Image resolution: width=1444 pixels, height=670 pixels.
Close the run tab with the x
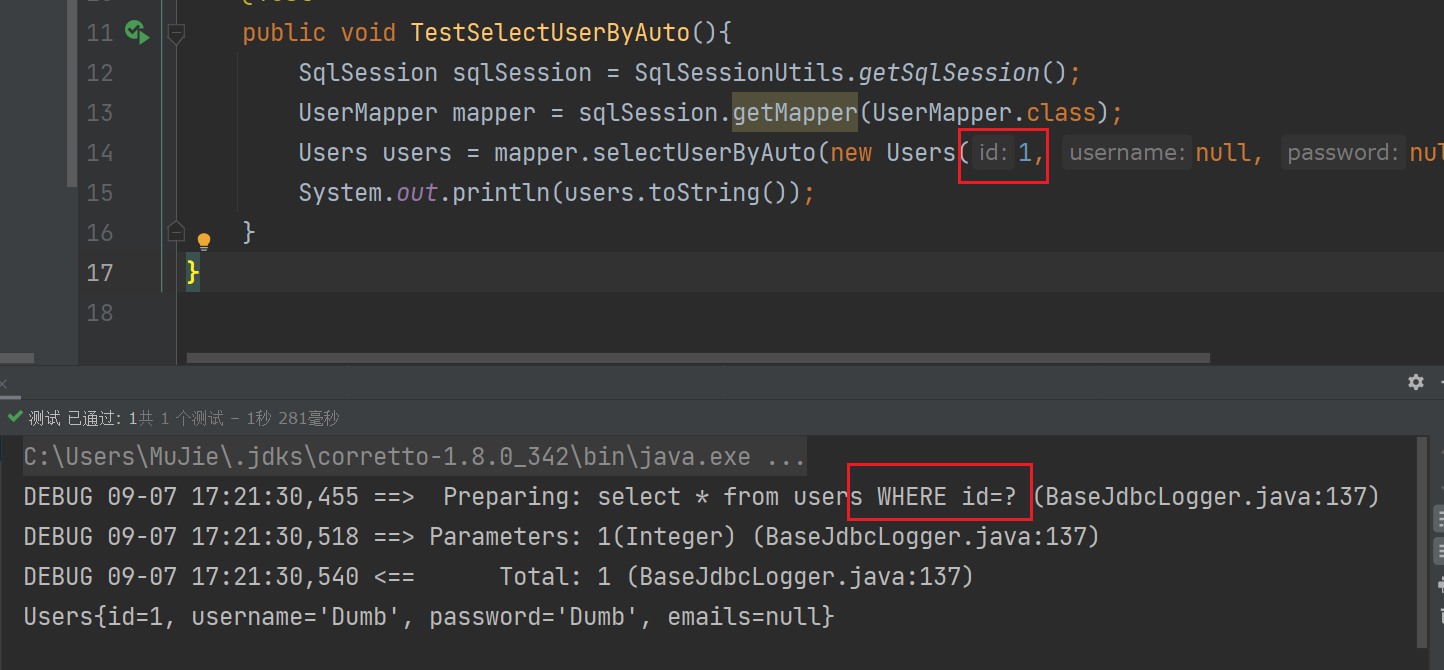[x=3, y=383]
